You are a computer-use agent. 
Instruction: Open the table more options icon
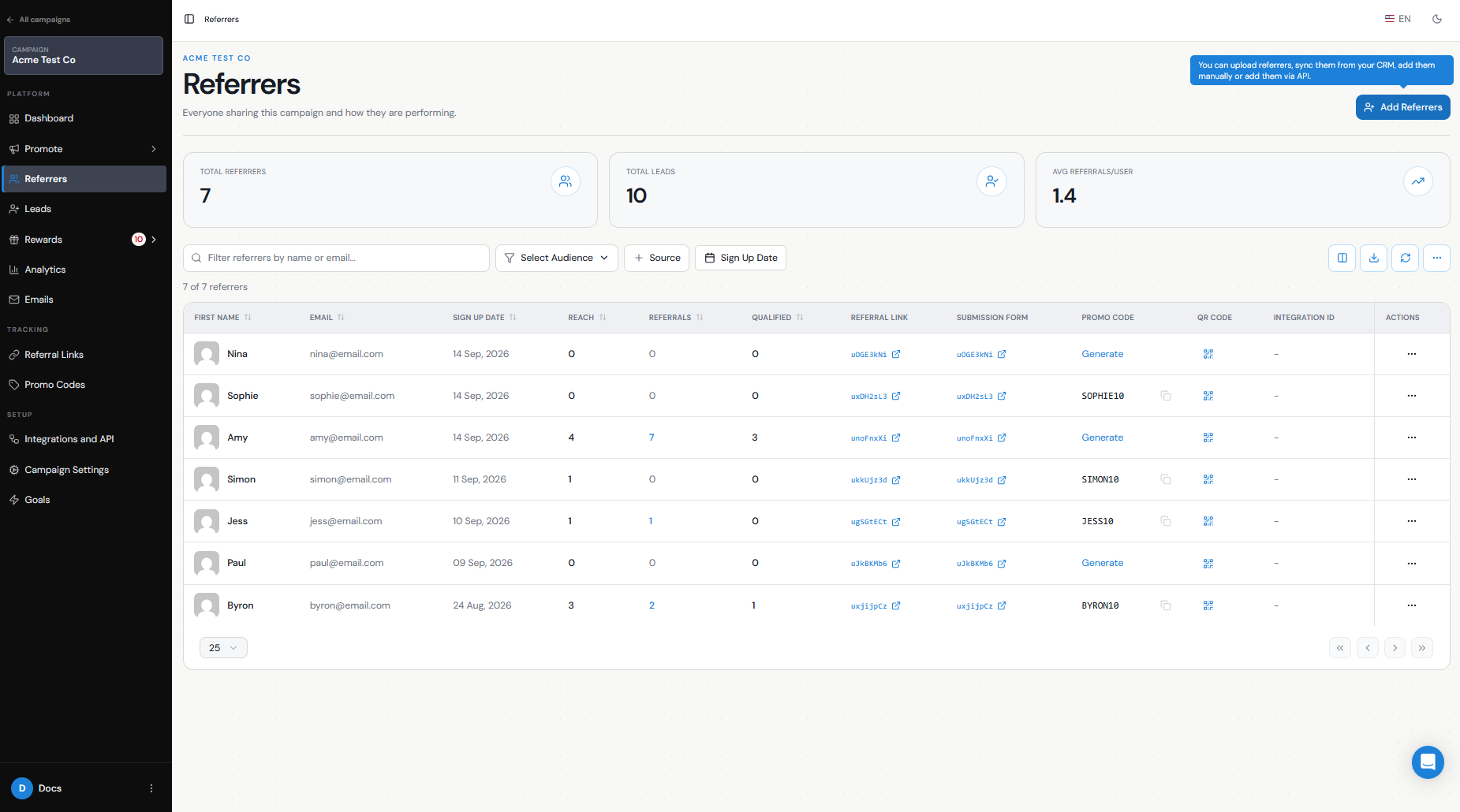coord(1436,258)
